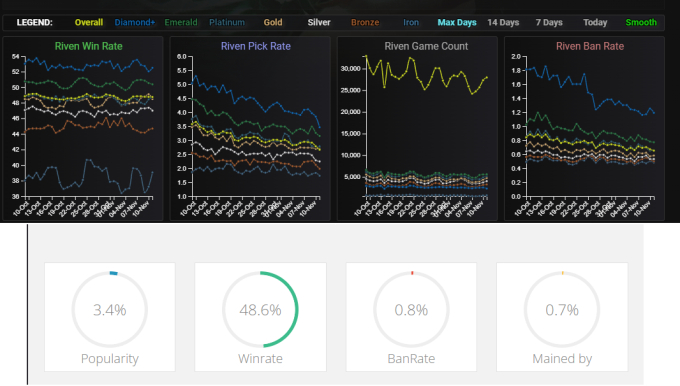Image resolution: width=680 pixels, height=386 pixels.
Task: Click the Riven Pick Rate chart title
Action: pyautogui.click(x=256, y=46)
